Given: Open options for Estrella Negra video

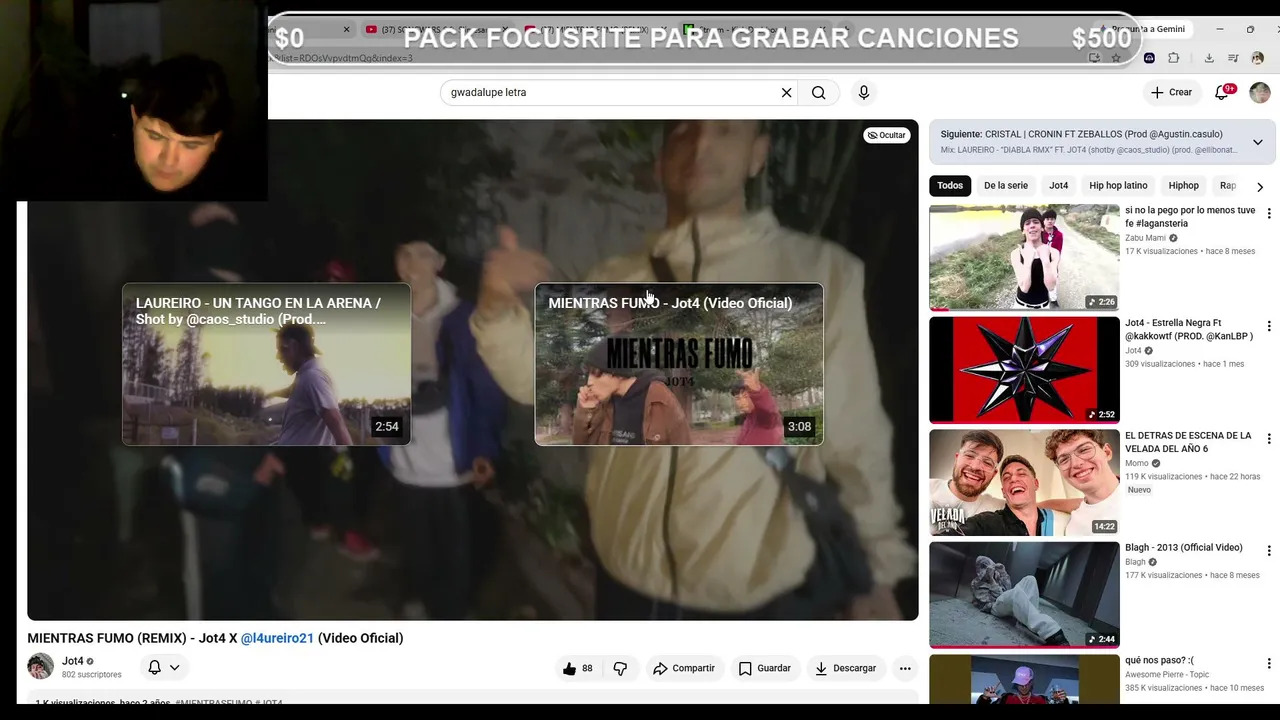Looking at the screenshot, I should [1269, 326].
